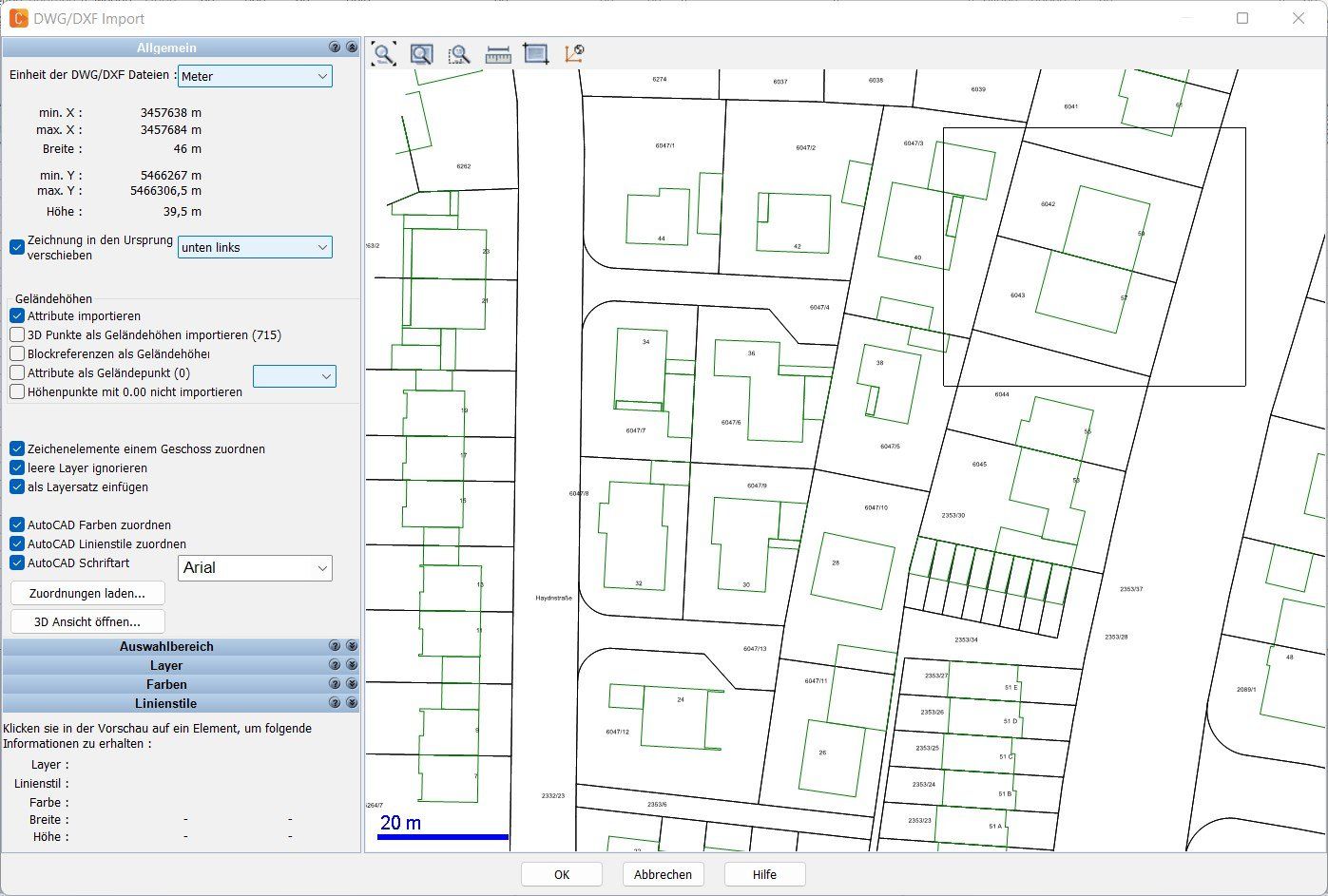Expand the Farben section header
Viewport: 1328px width, 896px height.
[x=166, y=684]
